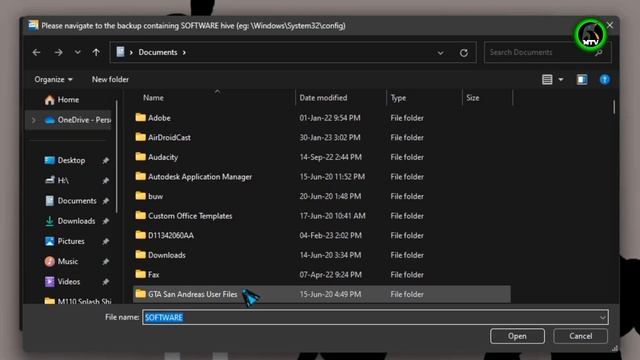Open the Organize menu
Image resolution: width=640 pixels, height=360 pixels.
pos(53,79)
